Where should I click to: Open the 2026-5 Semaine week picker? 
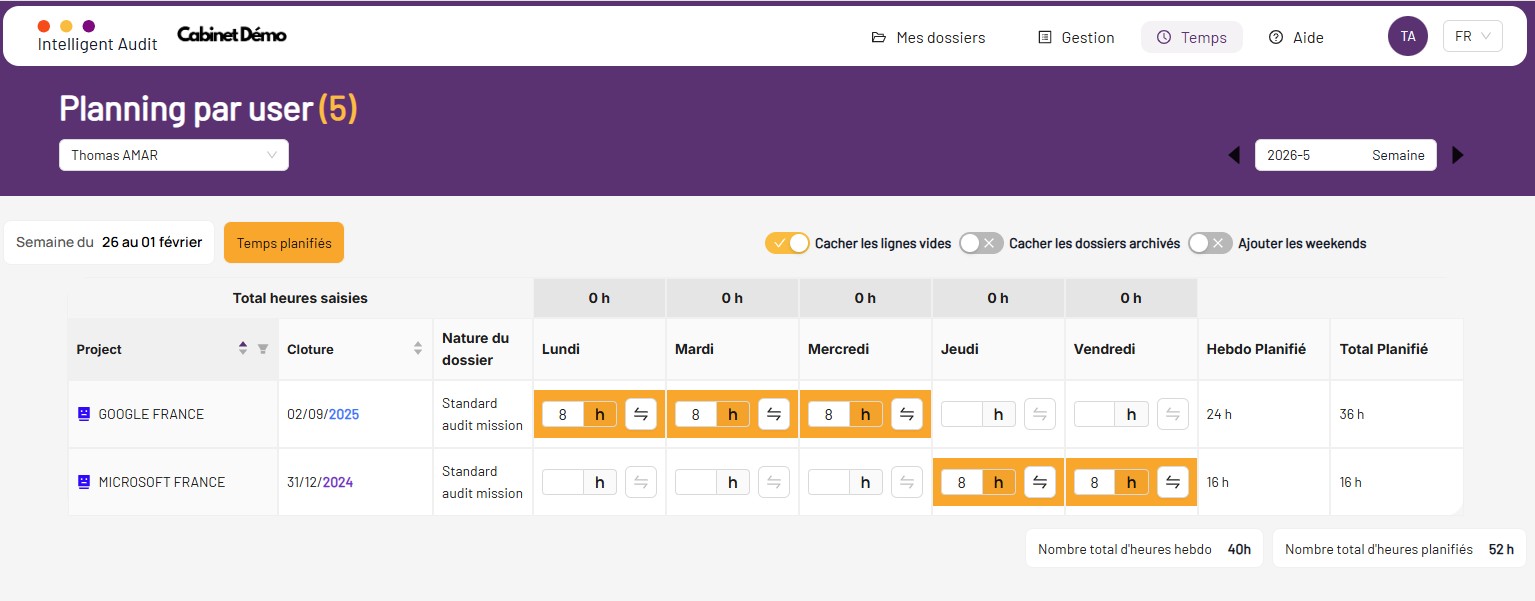pos(1345,155)
